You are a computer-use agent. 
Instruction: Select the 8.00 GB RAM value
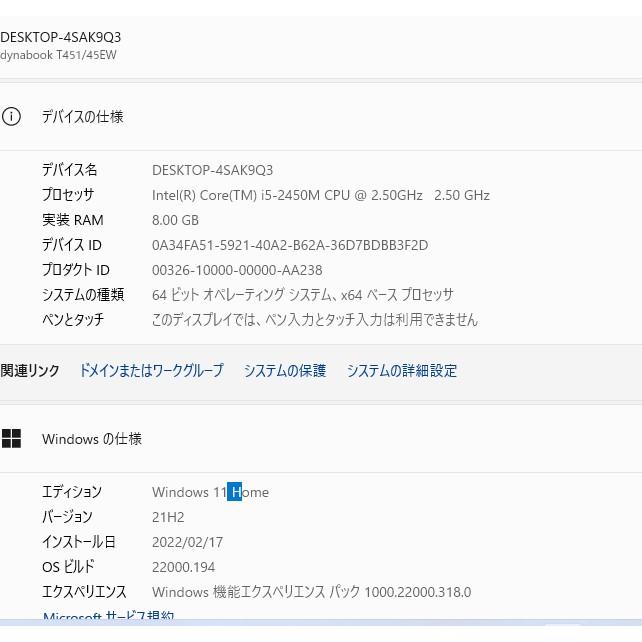[175, 220]
